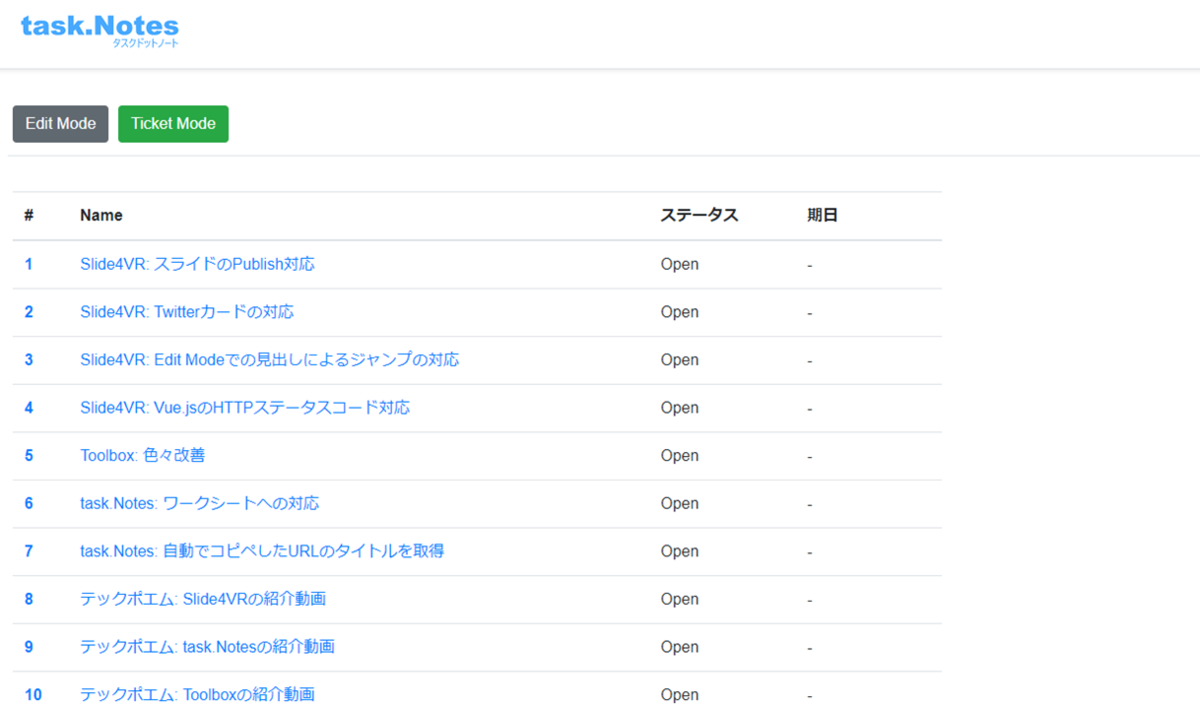The height and width of the screenshot is (709, 1200).
Task: Click the # column header
Action: point(28,215)
